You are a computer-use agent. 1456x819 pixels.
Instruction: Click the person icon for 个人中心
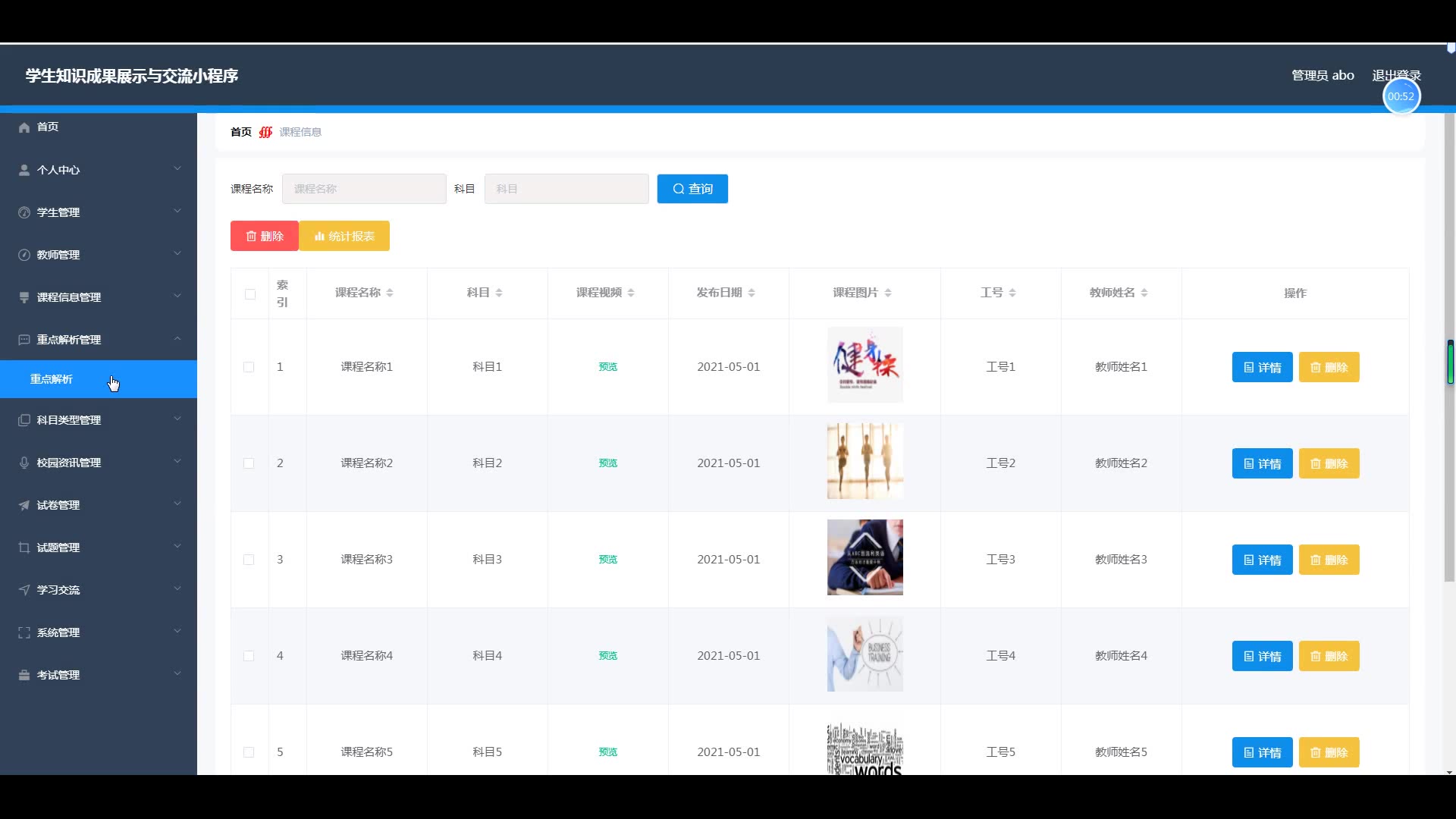(x=24, y=170)
